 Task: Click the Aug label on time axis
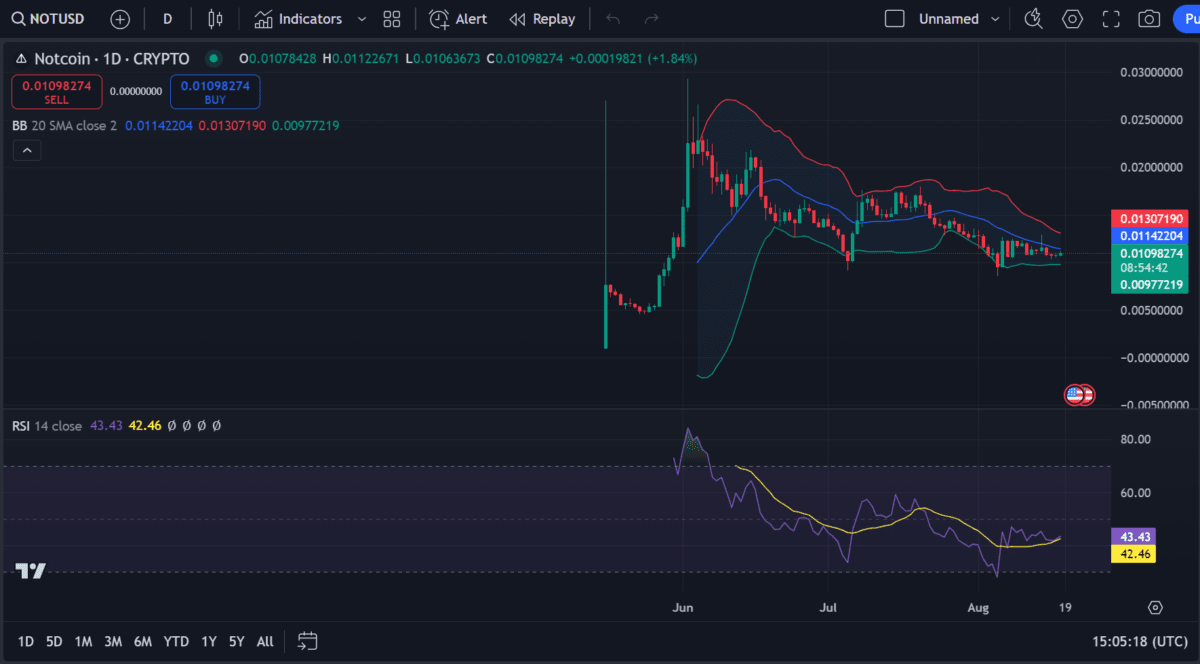click(980, 607)
